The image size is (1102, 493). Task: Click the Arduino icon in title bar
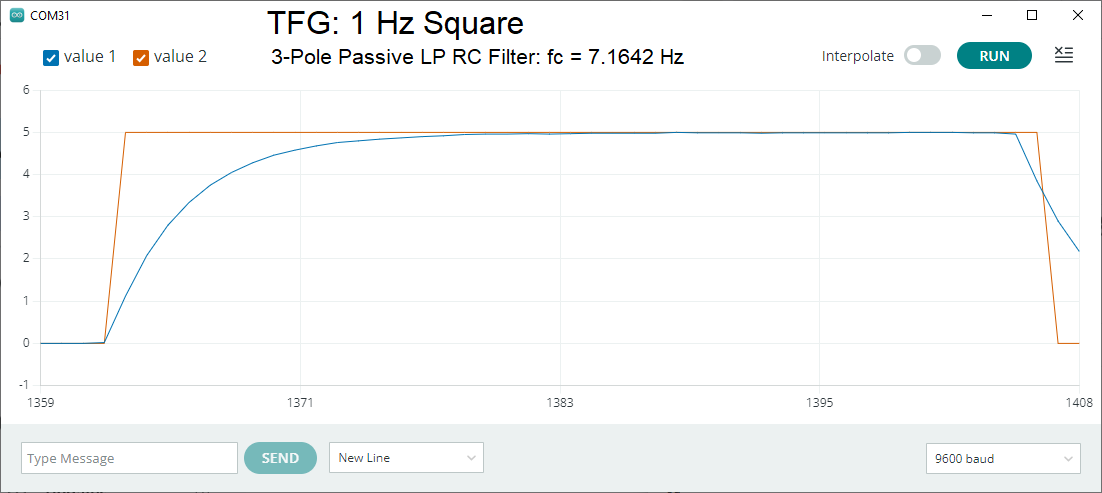17,16
